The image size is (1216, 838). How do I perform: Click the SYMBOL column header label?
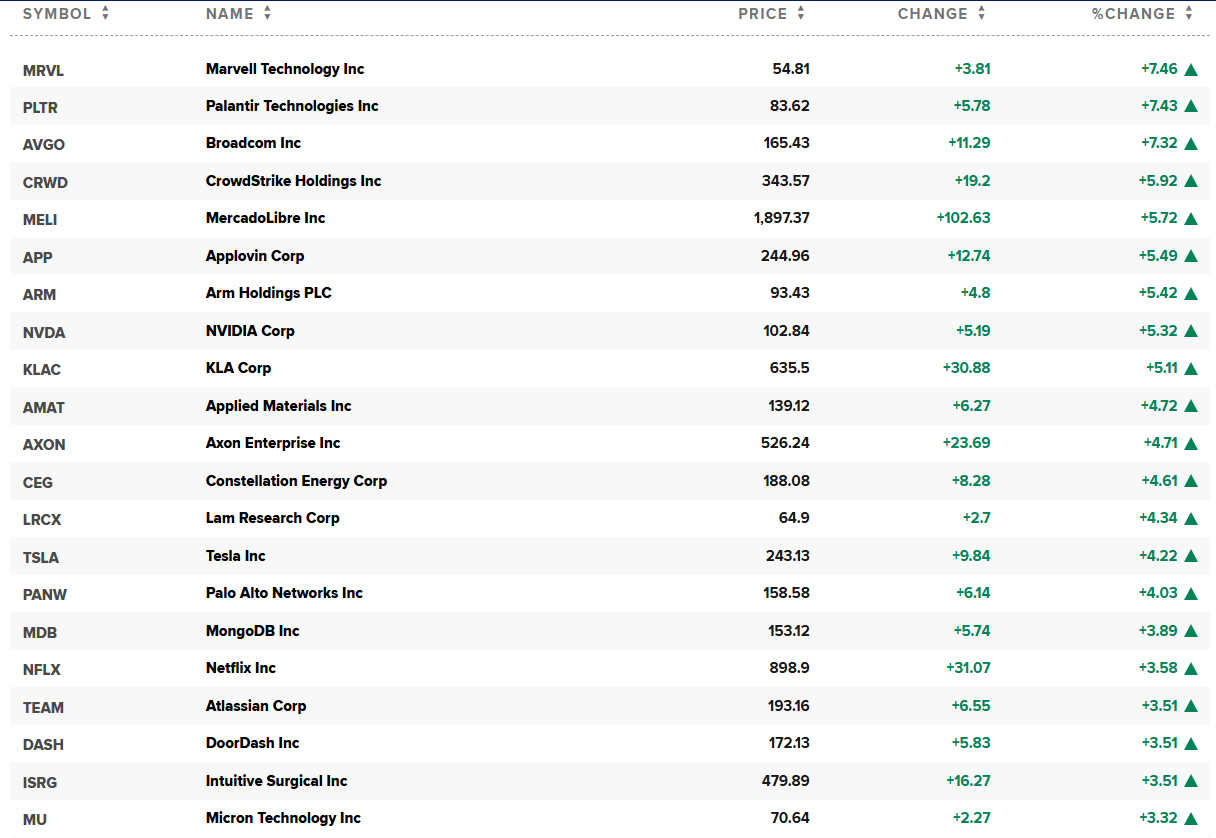57,14
